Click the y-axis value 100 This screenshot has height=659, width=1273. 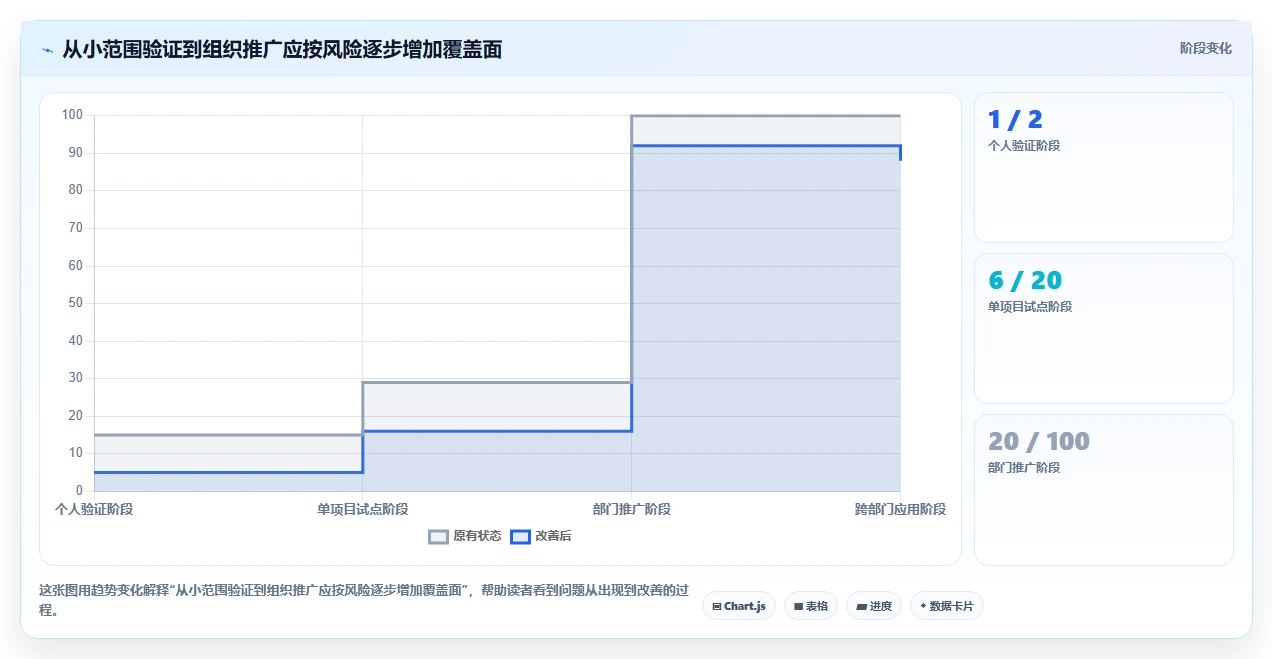72,115
